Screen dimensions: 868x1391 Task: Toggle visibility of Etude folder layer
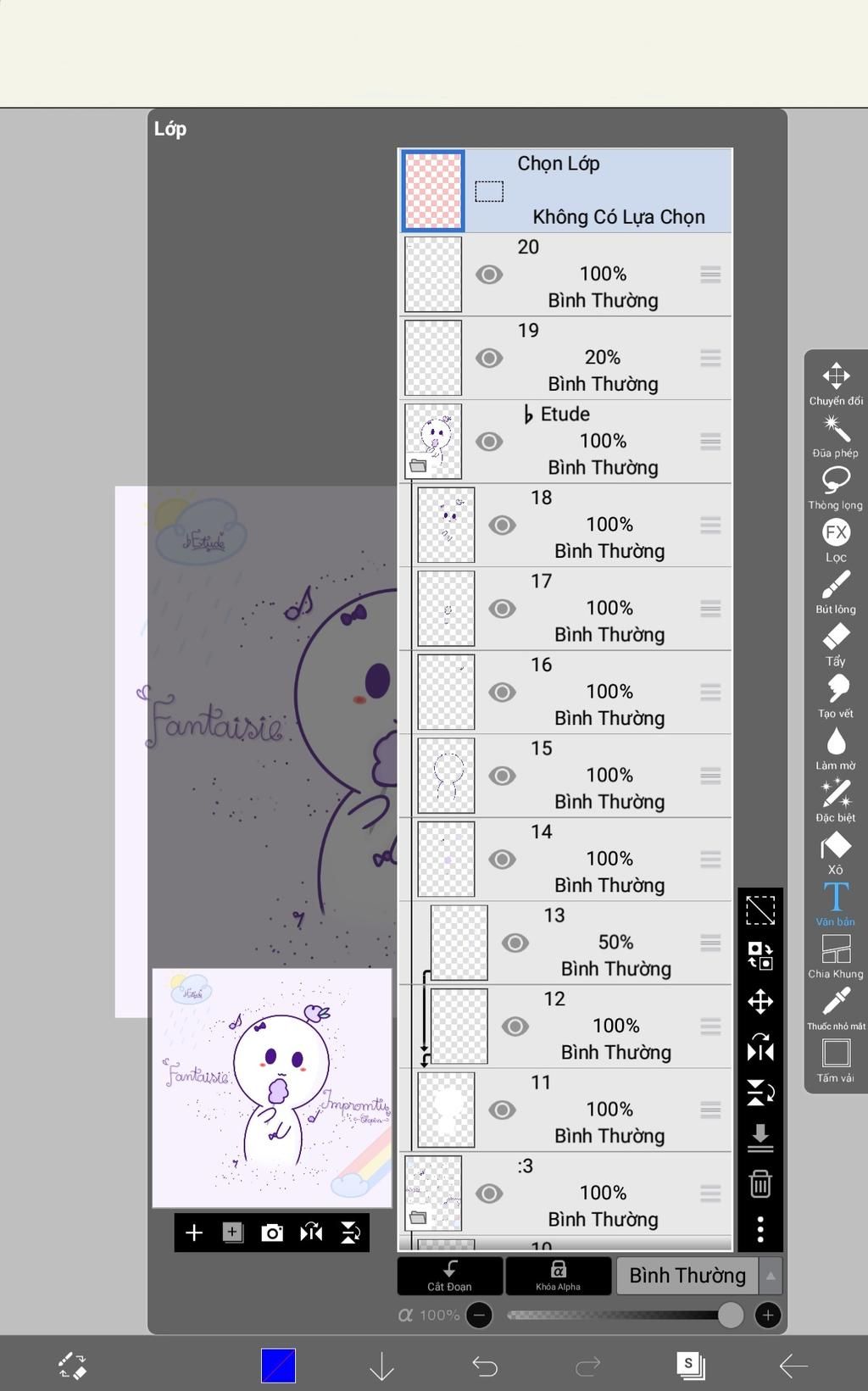[x=489, y=442]
